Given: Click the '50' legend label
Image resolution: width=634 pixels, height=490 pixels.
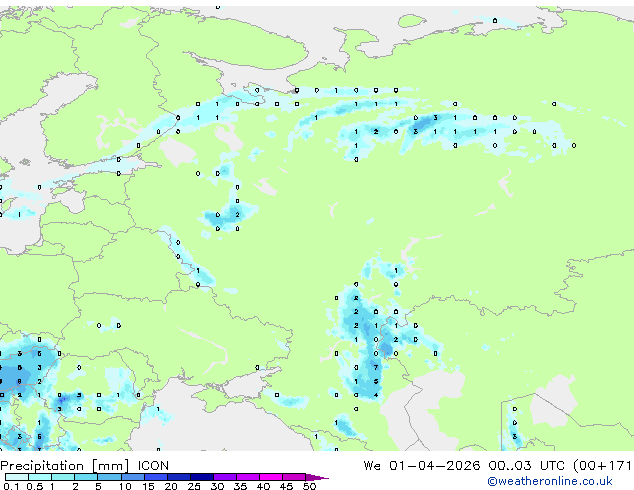Looking at the screenshot, I should 309,486.
